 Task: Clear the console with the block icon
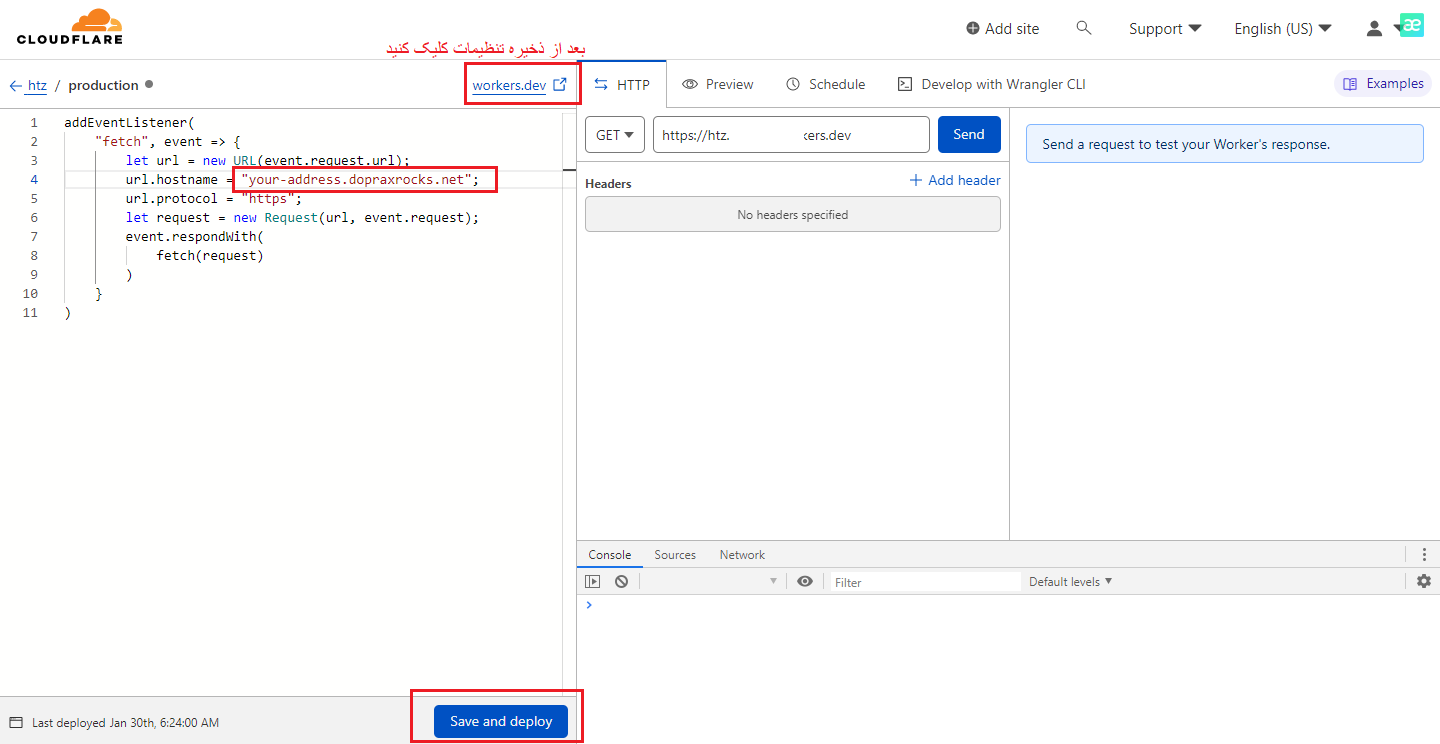pos(621,581)
